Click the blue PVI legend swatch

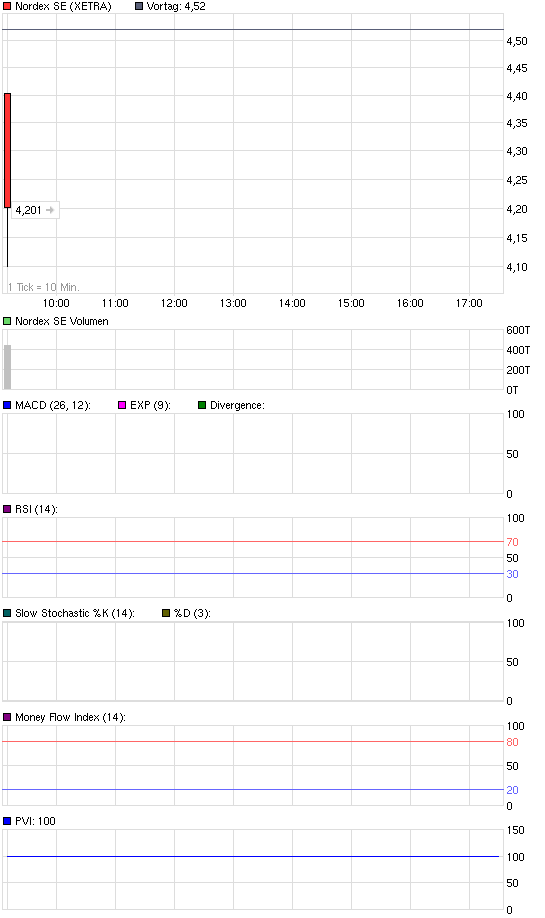click(x=7, y=821)
